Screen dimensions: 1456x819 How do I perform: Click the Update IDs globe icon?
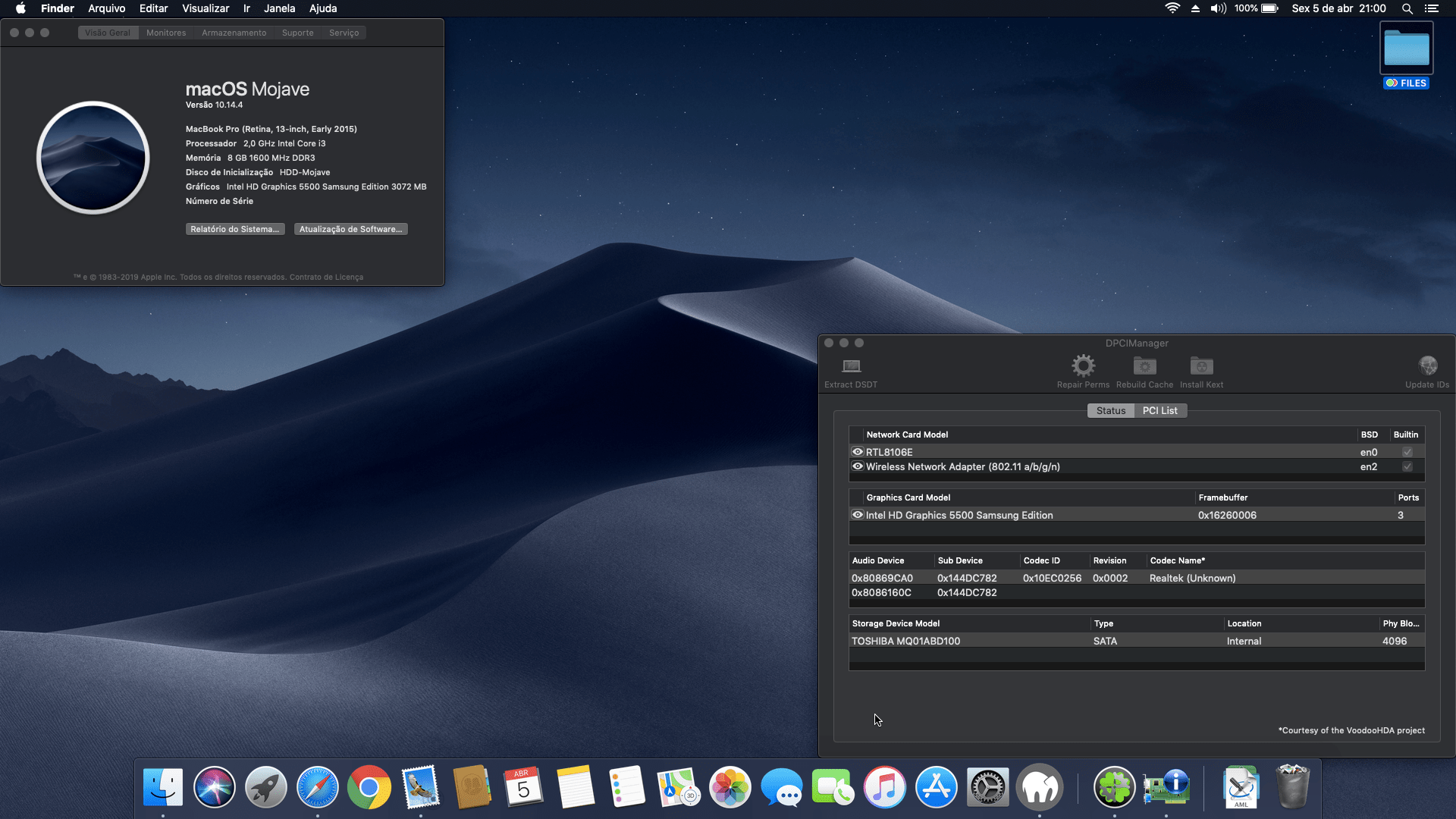tap(1427, 366)
